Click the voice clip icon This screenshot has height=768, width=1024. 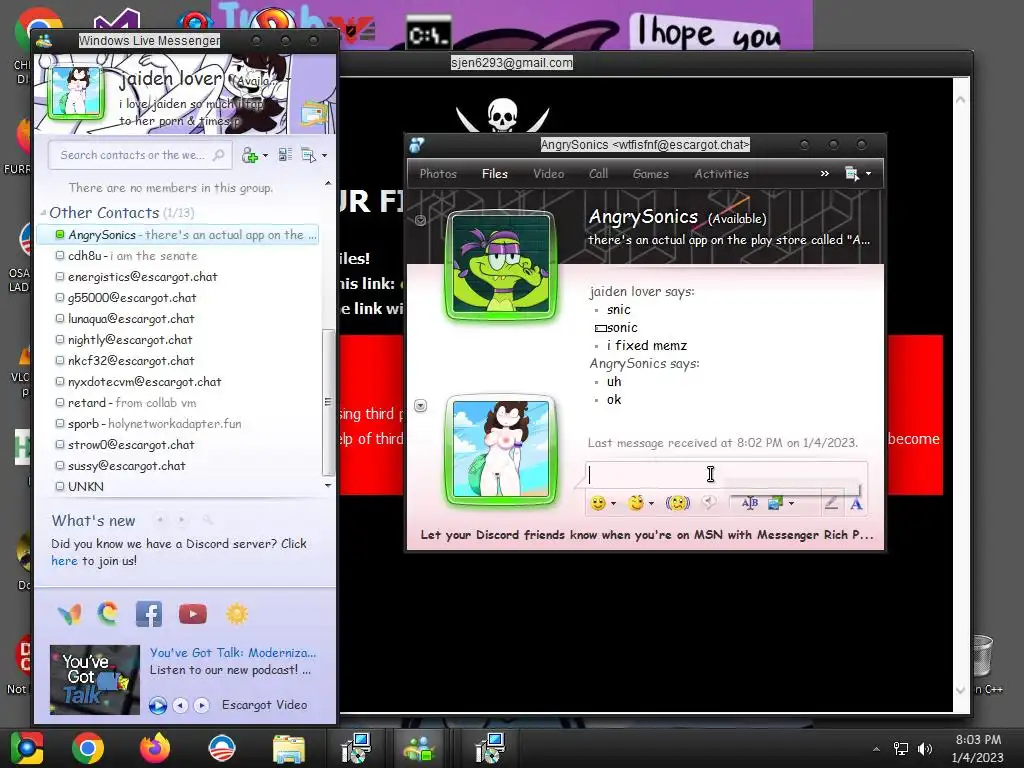[709, 502]
